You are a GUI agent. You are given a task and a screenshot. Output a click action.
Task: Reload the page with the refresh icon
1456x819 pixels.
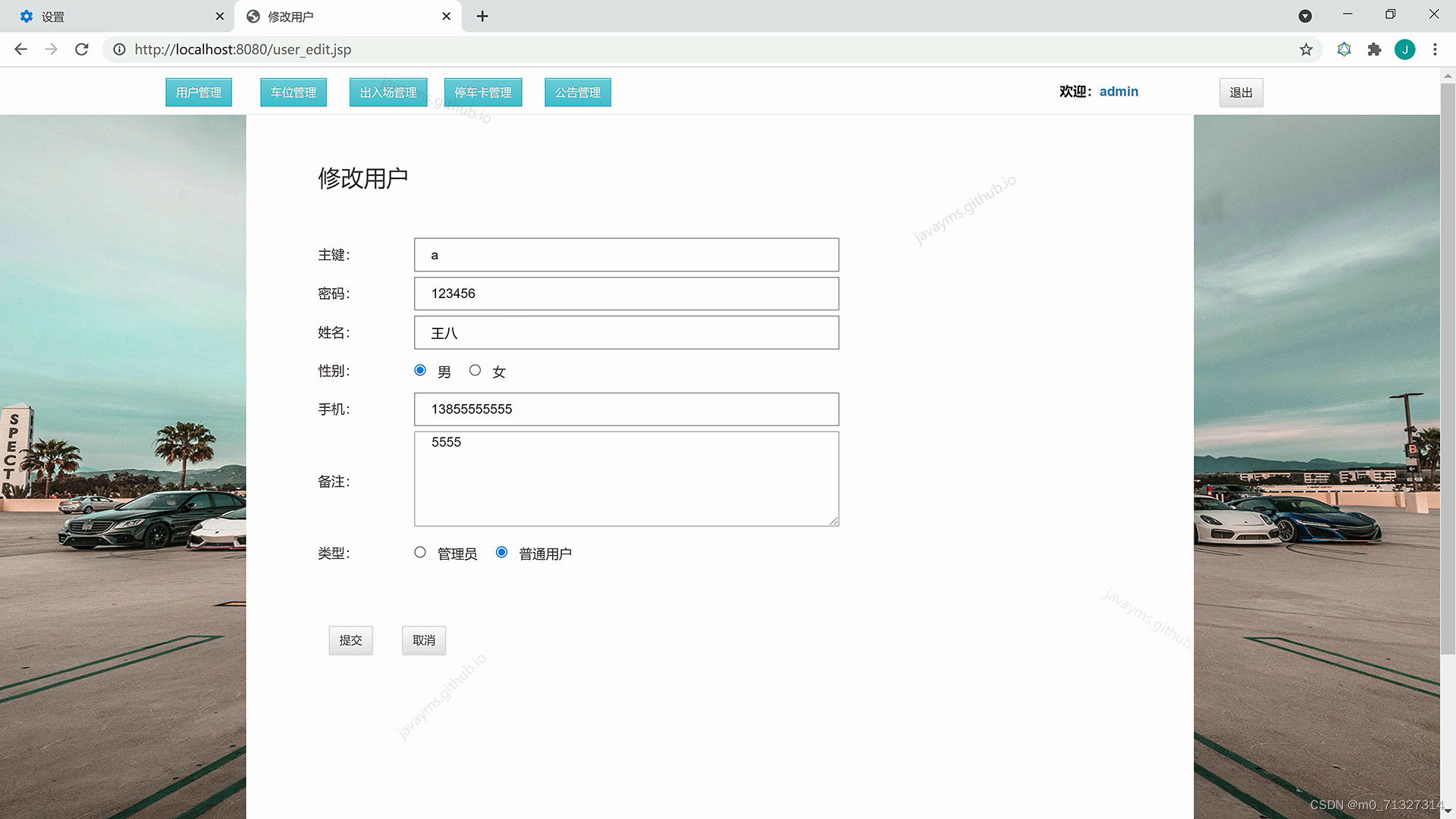tap(82, 49)
